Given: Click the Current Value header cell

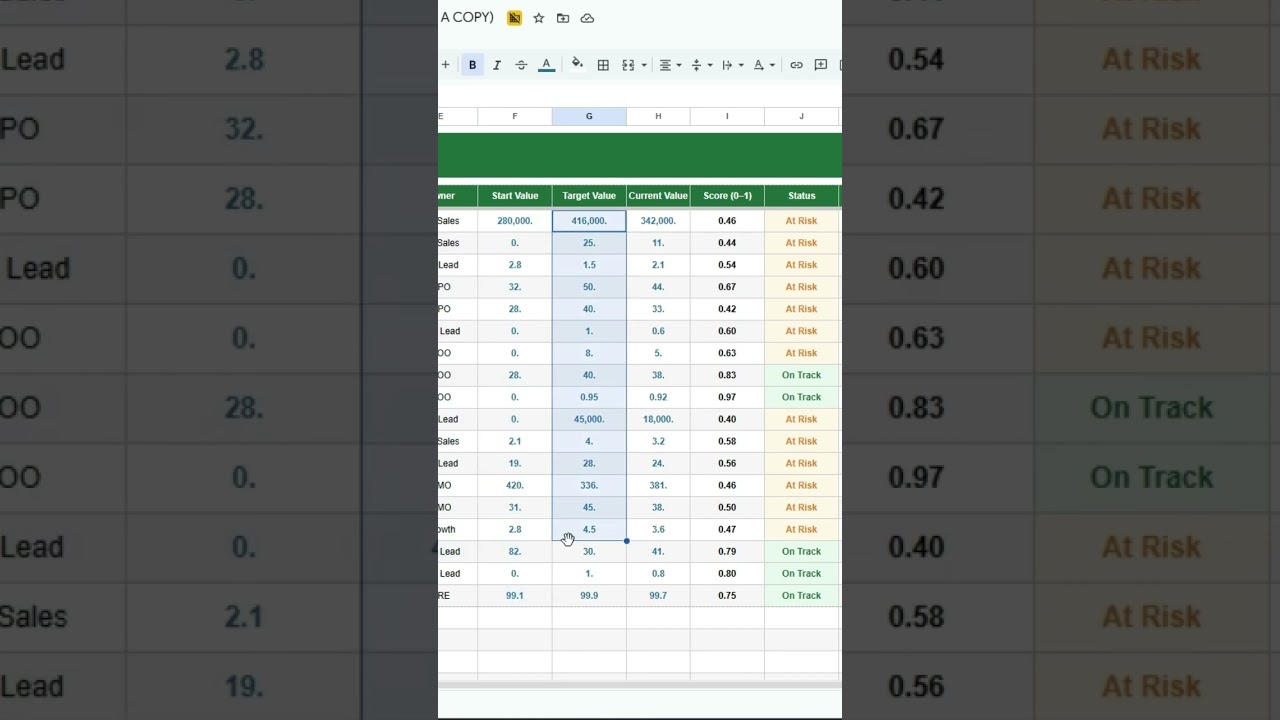Looking at the screenshot, I should (x=658, y=196).
